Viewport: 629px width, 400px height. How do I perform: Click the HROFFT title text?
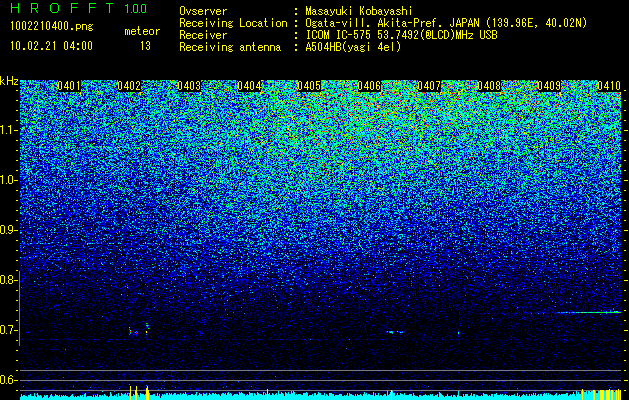coord(62,8)
